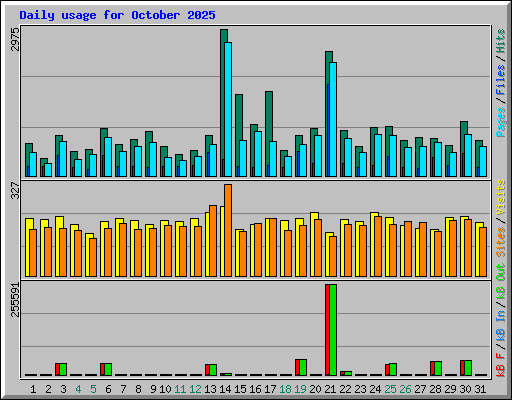Click the Sites legend label

coord(501,242)
